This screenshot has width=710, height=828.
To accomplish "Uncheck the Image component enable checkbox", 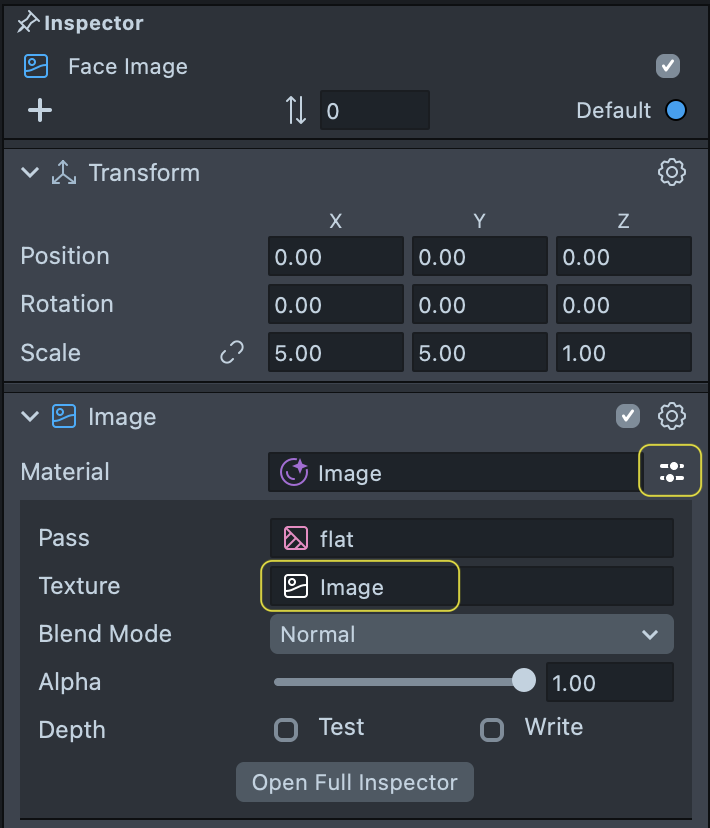I will click(x=628, y=416).
